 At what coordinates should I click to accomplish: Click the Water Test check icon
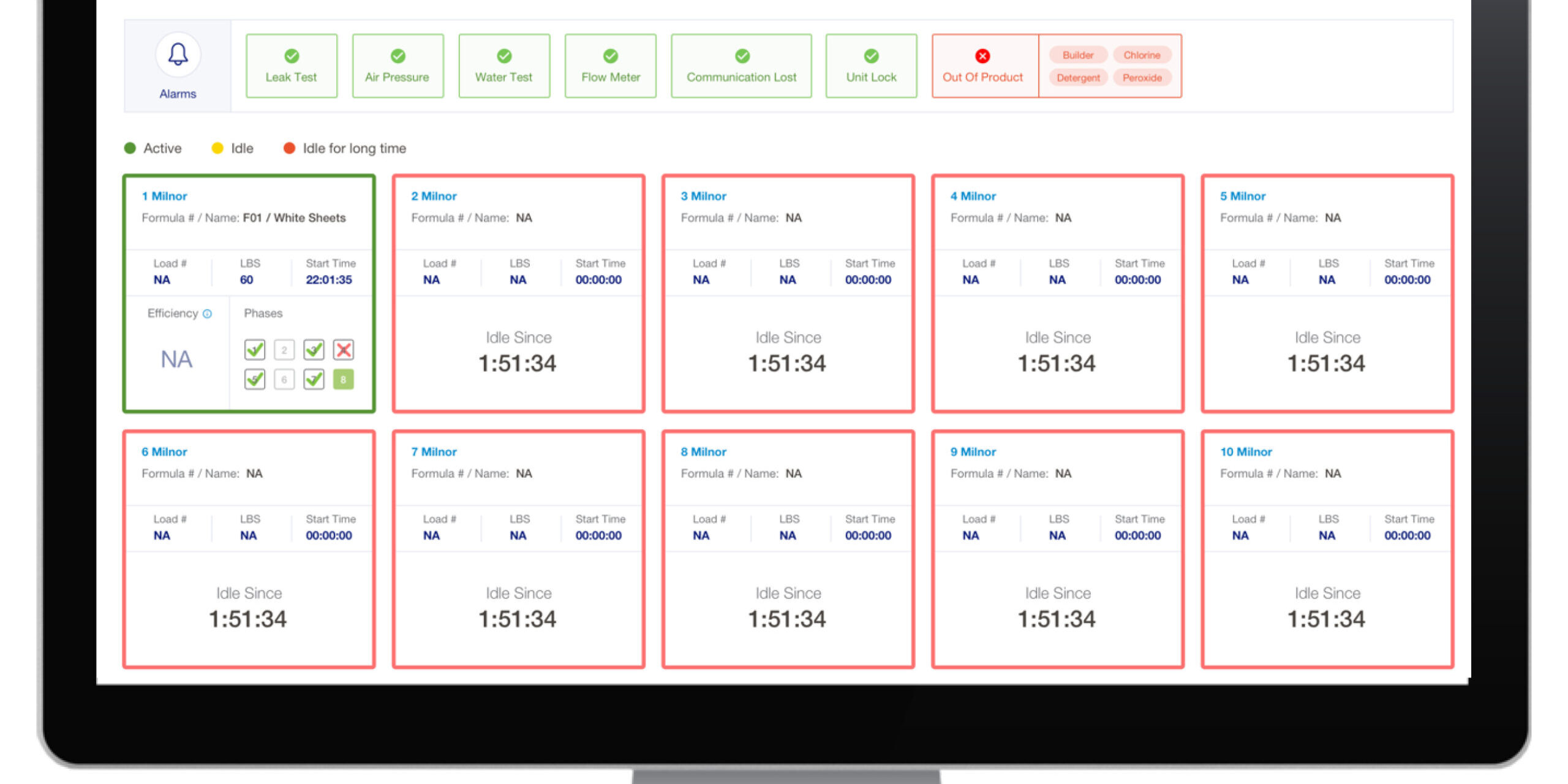[504, 56]
